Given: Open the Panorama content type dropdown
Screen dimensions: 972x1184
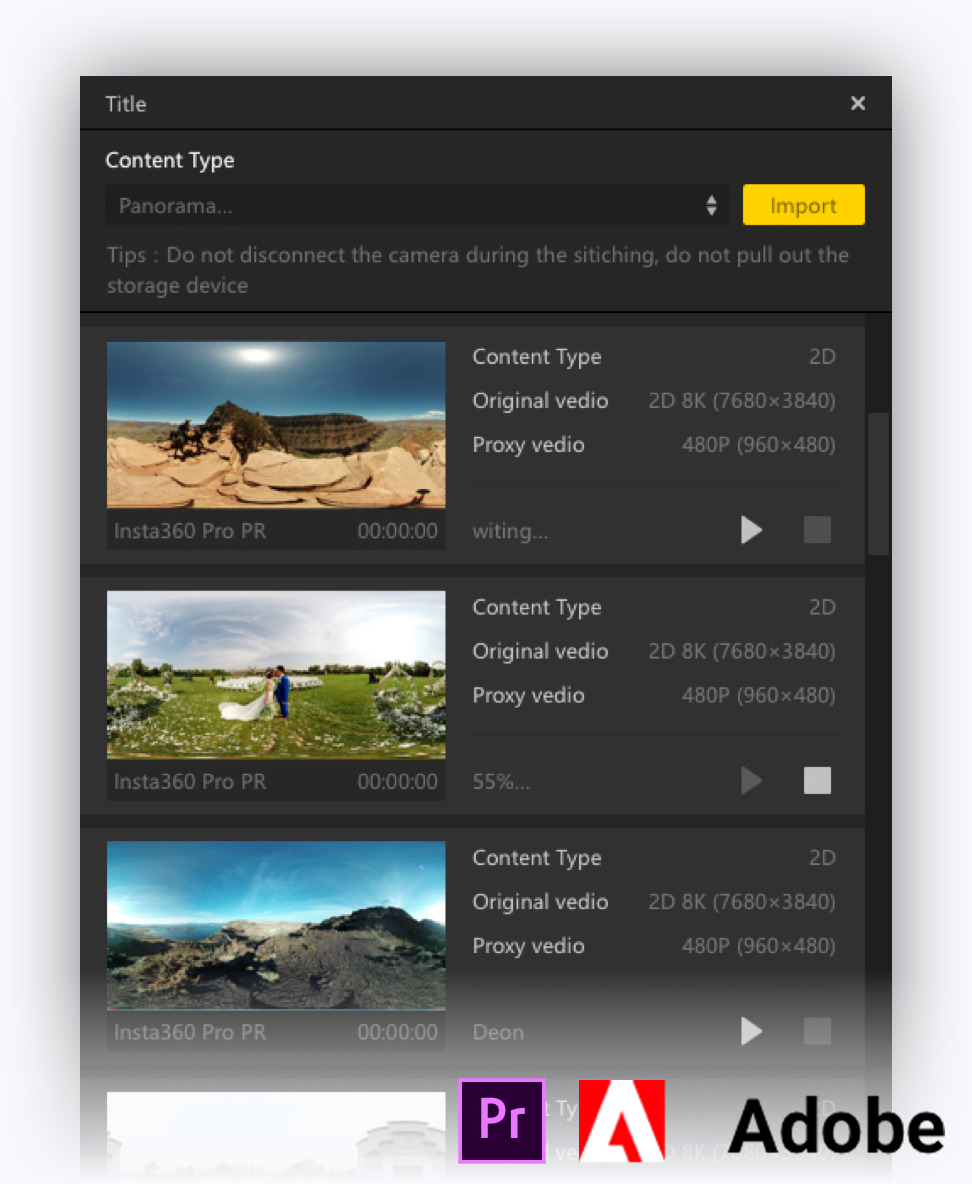Looking at the screenshot, I should [417, 205].
